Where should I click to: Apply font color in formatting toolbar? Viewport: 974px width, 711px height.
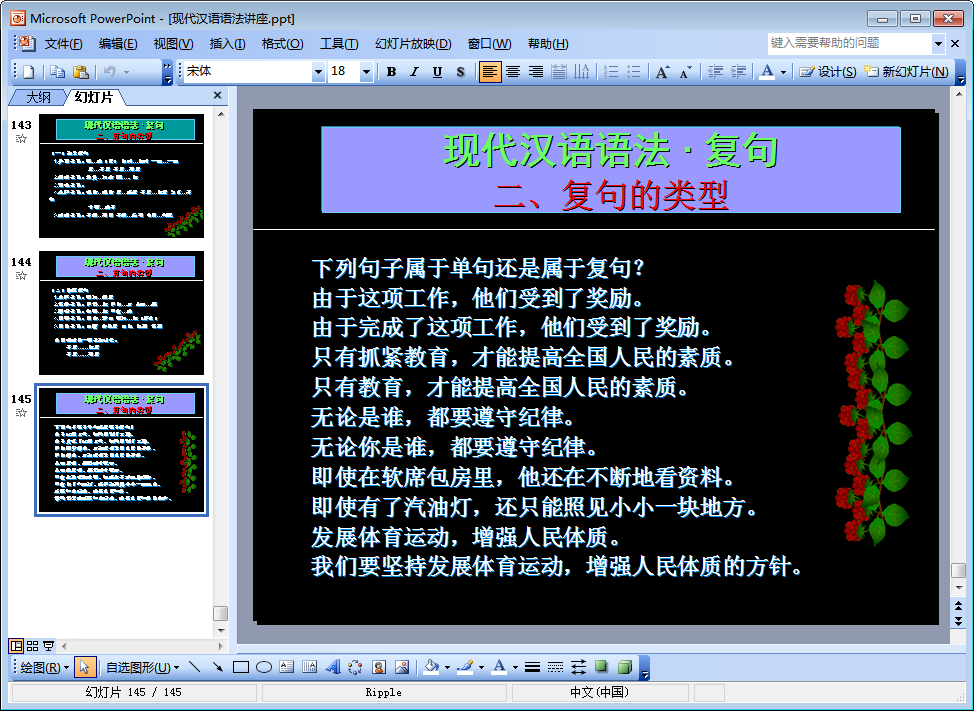[x=768, y=72]
